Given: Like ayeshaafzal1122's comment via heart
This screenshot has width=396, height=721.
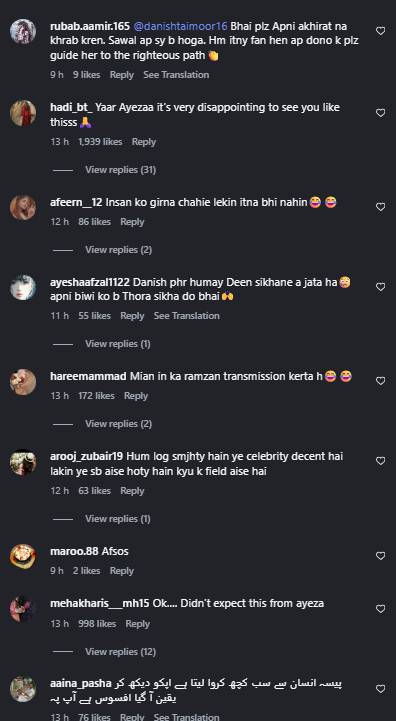Looking at the screenshot, I should tap(380, 287).
